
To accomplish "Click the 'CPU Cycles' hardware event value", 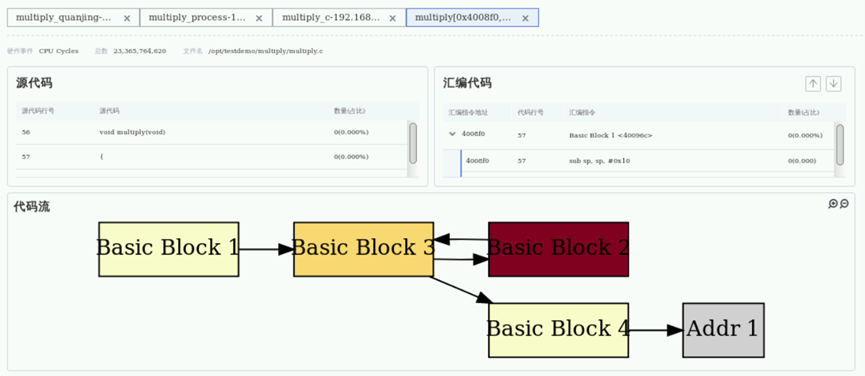I will 58,51.
